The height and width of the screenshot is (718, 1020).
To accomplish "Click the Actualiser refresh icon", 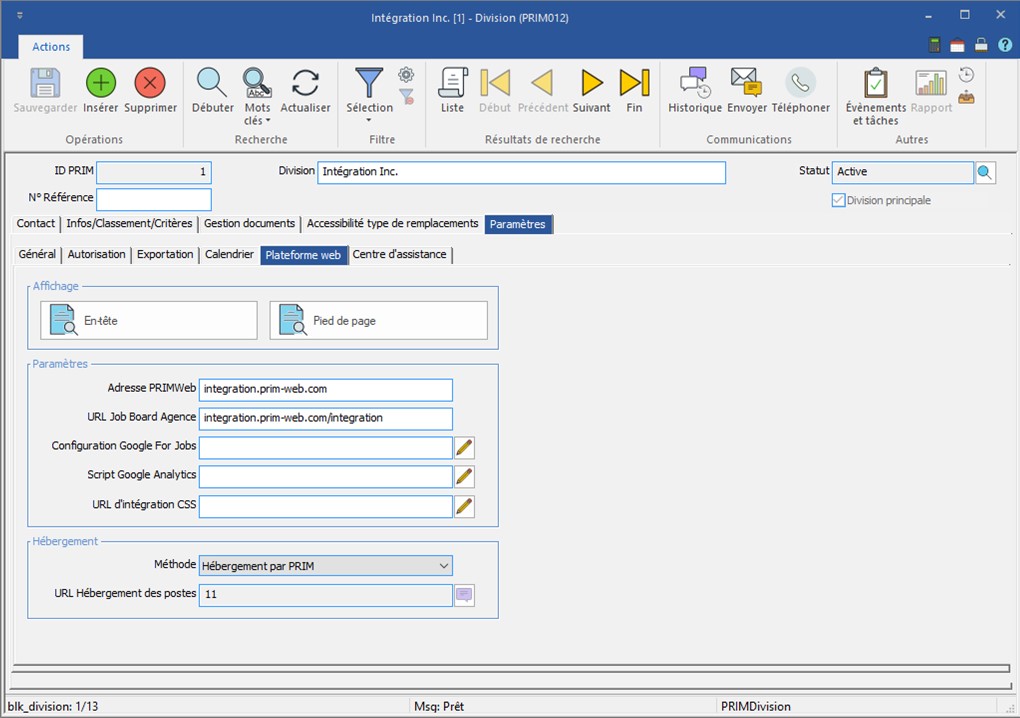I will pyautogui.click(x=305, y=83).
